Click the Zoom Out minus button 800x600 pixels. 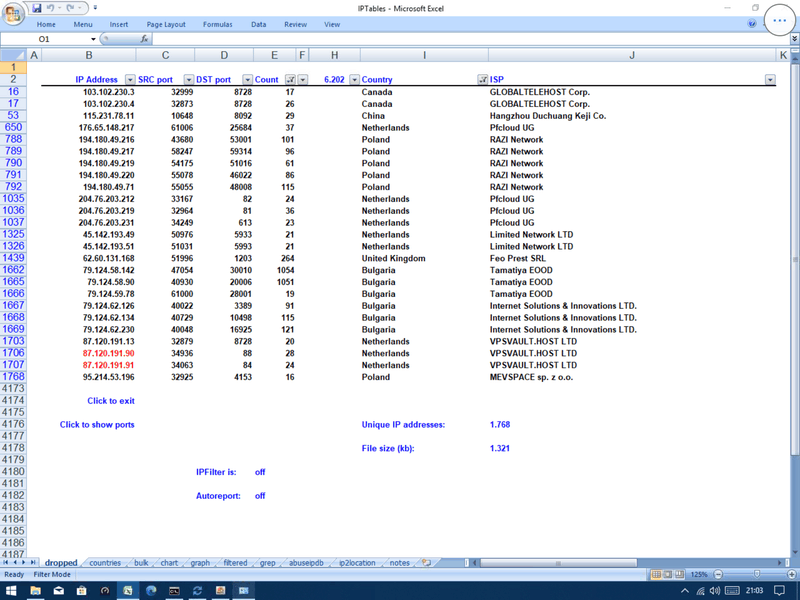point(718,574)
